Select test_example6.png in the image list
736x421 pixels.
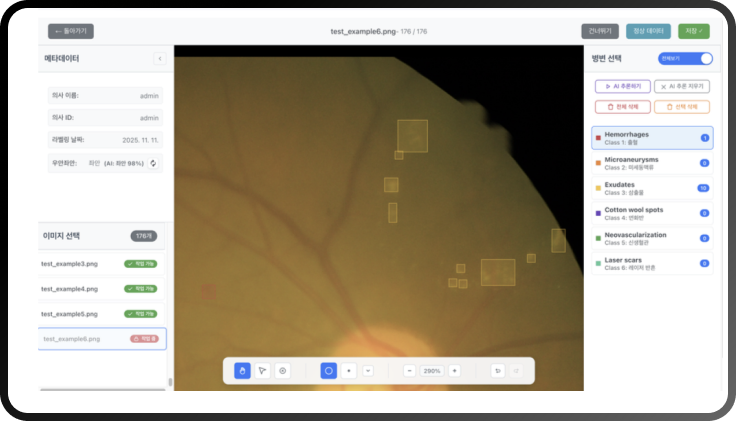tap(102, 339)
